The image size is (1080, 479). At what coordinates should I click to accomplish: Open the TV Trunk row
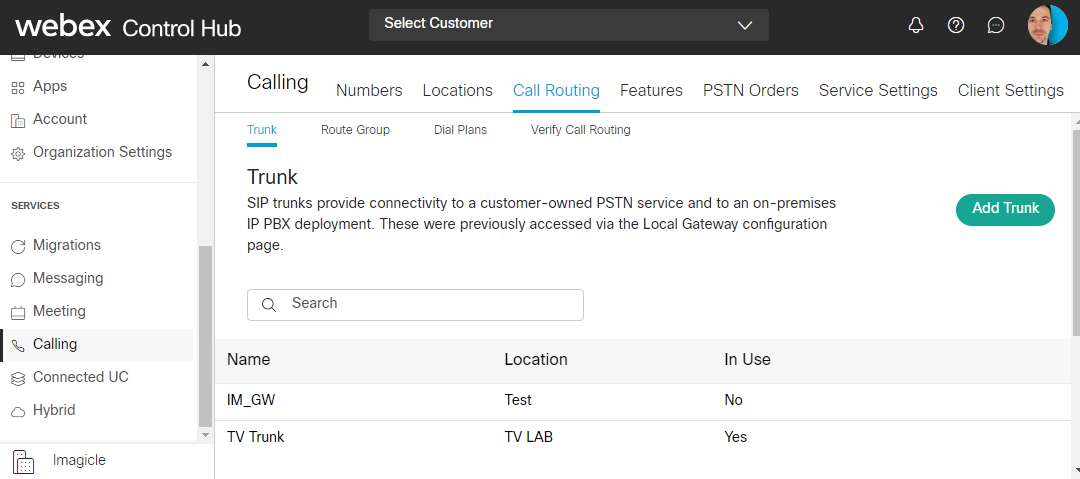point(256,437)
